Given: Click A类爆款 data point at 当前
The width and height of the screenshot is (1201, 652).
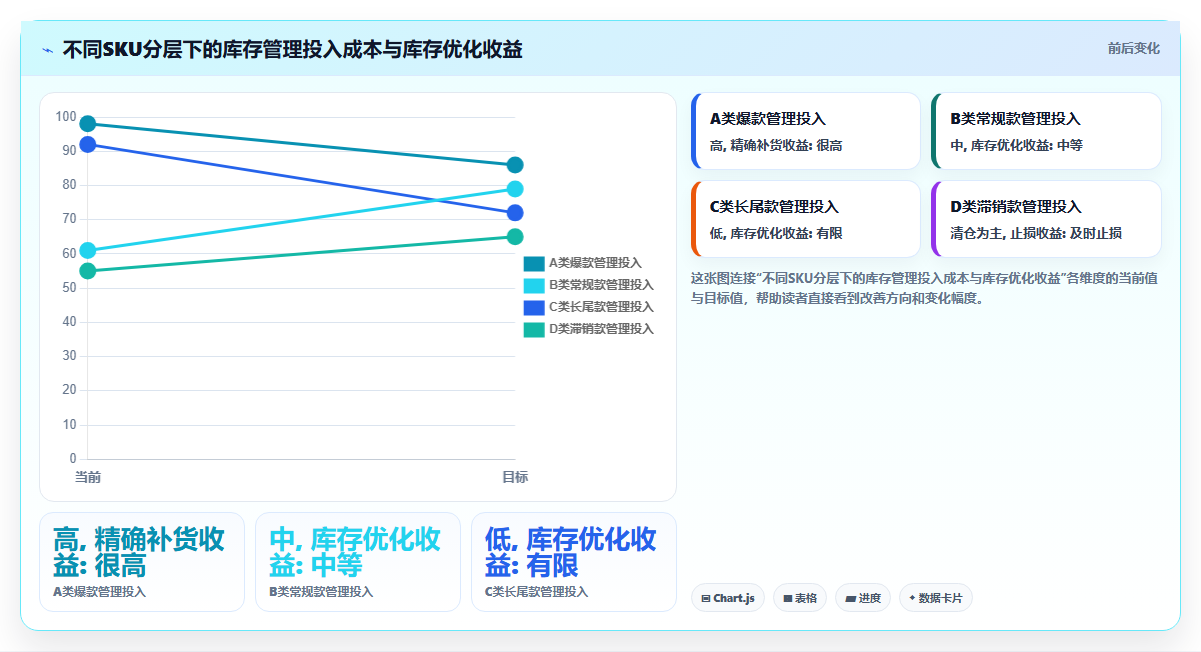Looking at the screenshot, I should (87, 124).
